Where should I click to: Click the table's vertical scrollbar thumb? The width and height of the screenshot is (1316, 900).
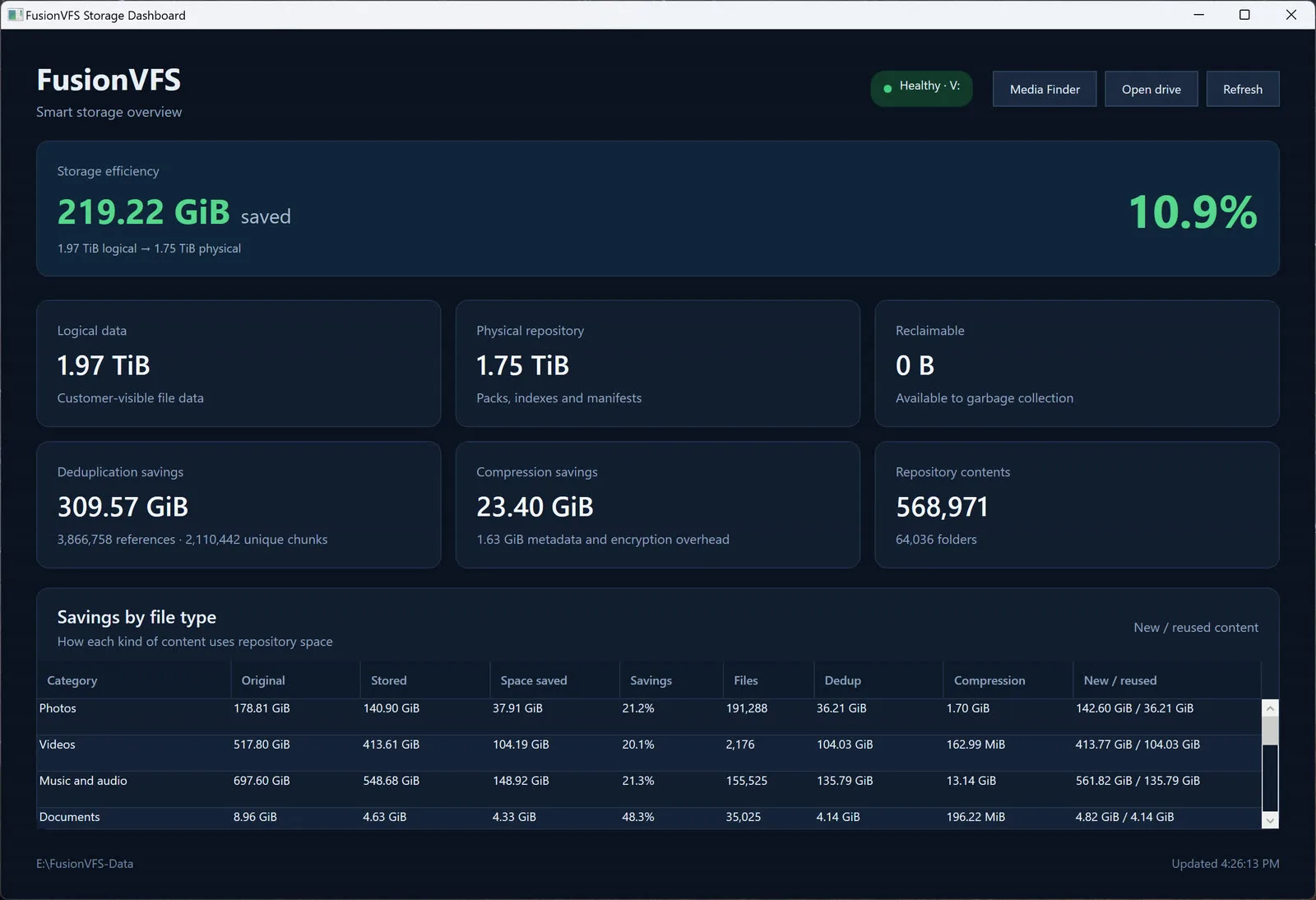click(1270, 731)
